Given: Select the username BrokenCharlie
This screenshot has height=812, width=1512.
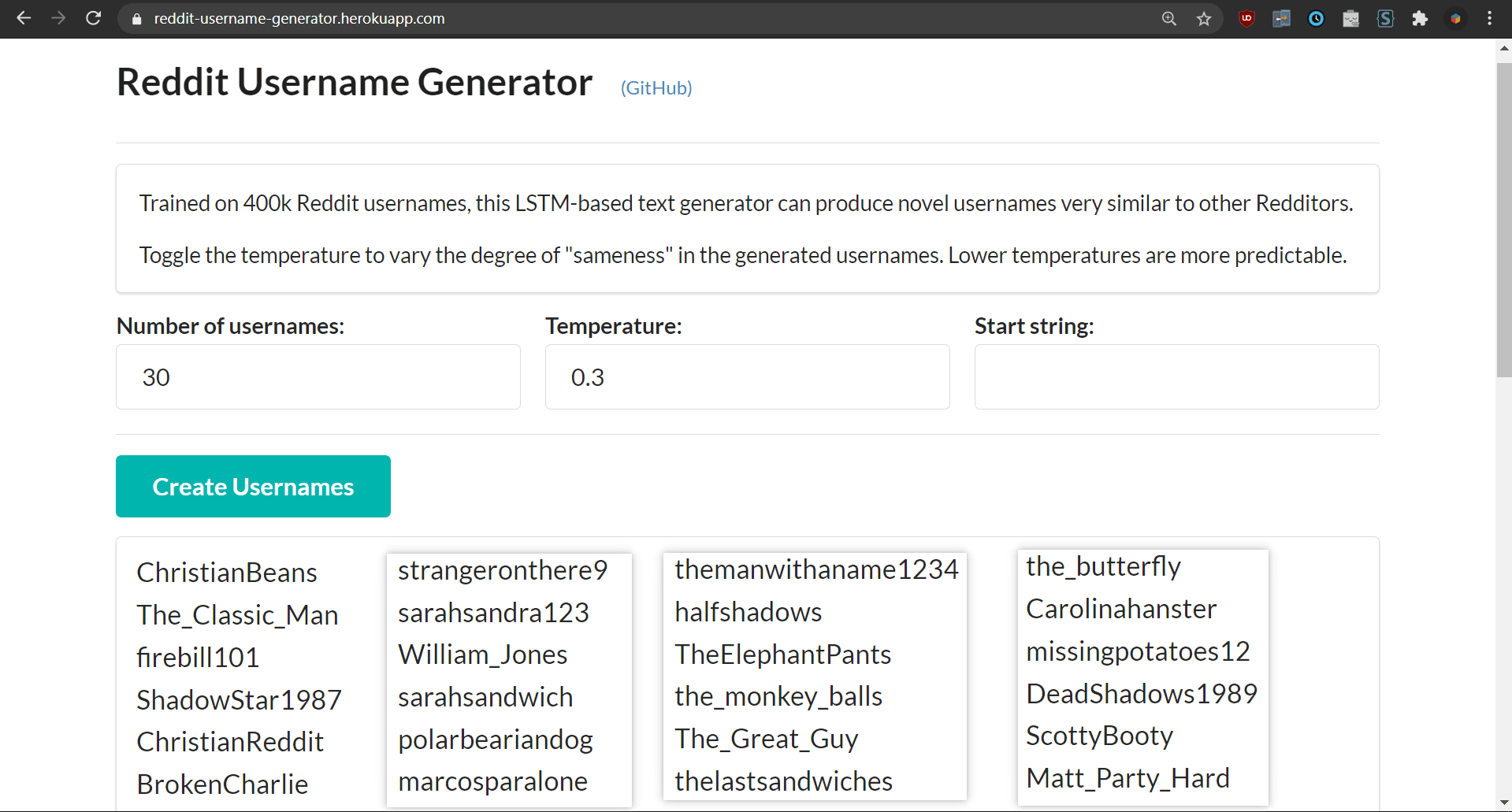Looking at the screenshot, I should coord(222,784).
